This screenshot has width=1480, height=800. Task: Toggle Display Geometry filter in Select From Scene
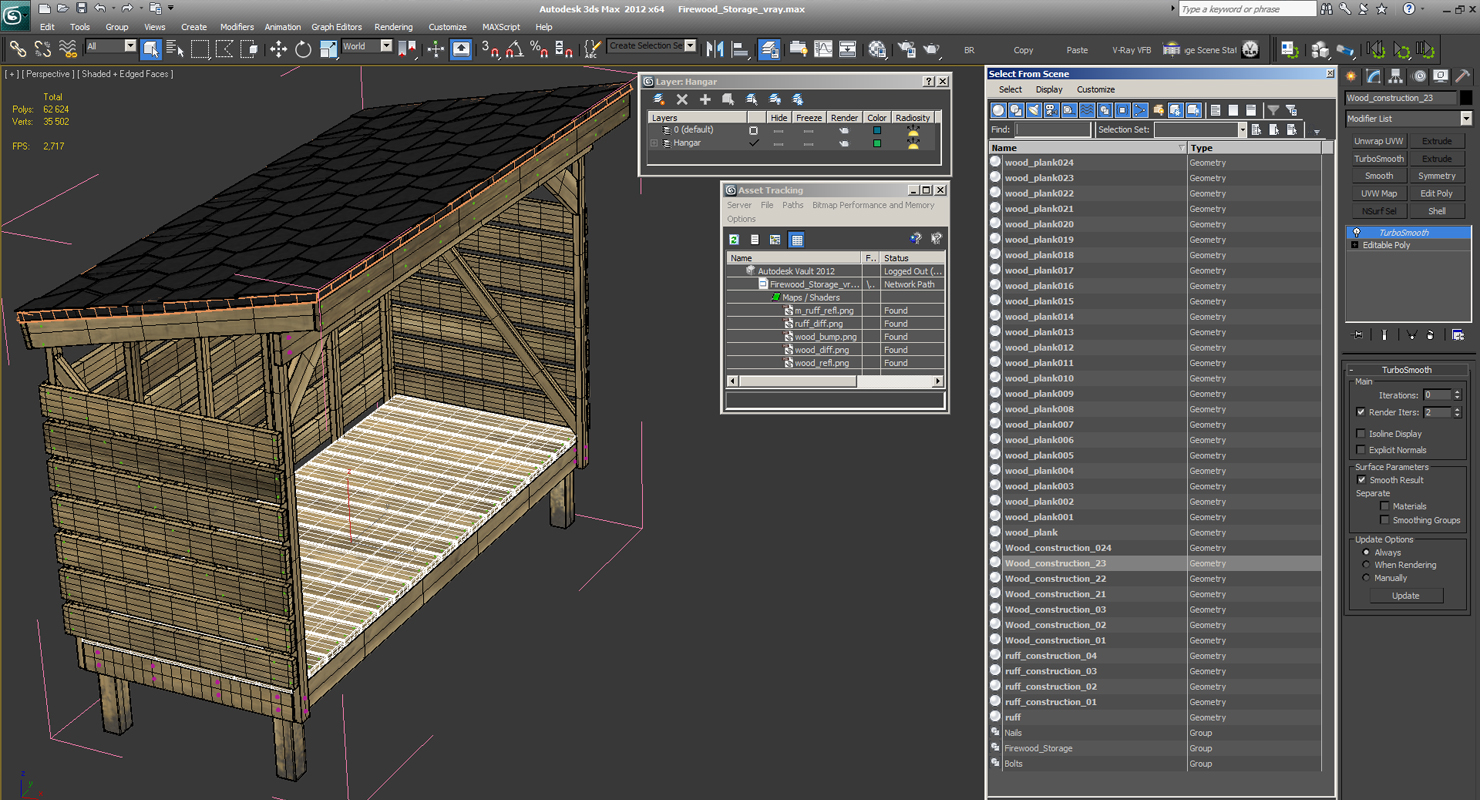tap(998, 110)
